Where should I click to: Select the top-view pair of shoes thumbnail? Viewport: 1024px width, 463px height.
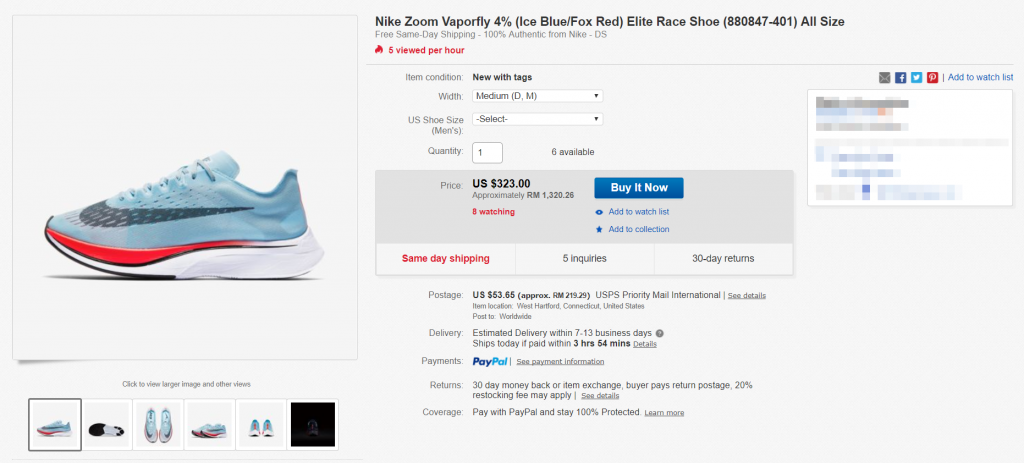158,424
